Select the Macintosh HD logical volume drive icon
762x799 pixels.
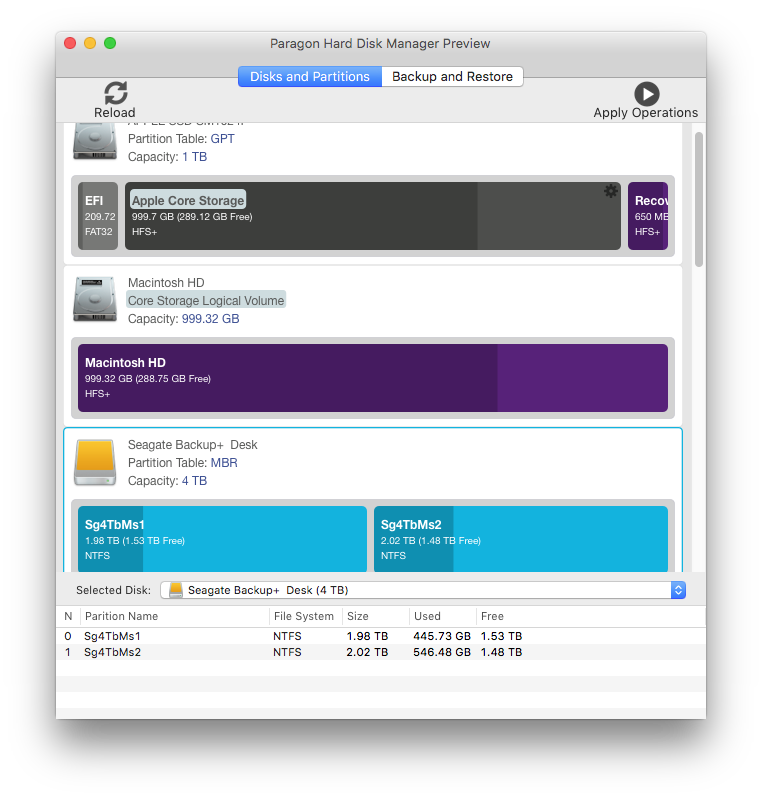pyautogui.click(x=95, y=300)
